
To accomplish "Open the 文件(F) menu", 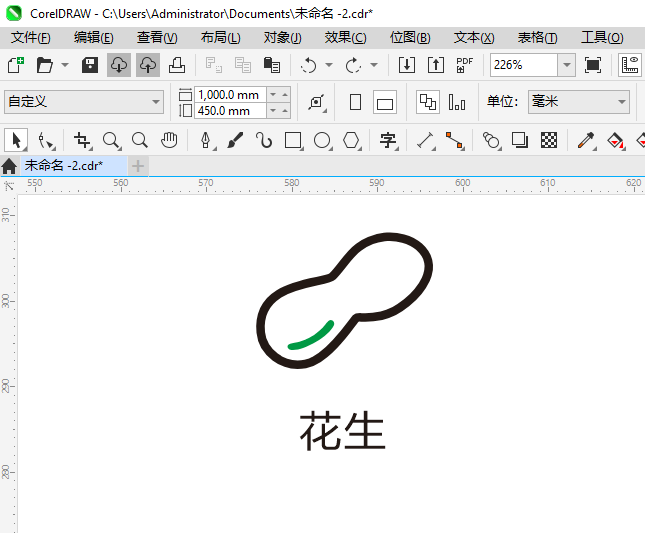I will (30, 38).
